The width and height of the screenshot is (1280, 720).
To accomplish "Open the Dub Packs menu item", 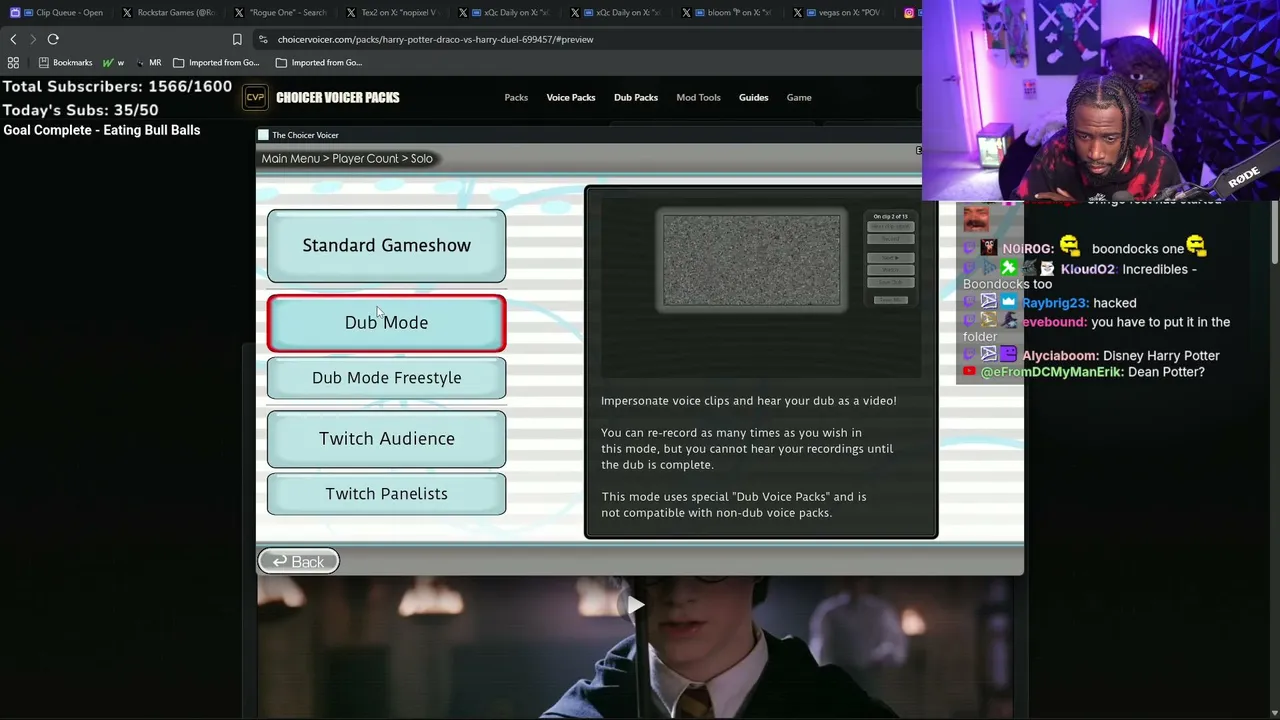I will click(x=636, y=97).
